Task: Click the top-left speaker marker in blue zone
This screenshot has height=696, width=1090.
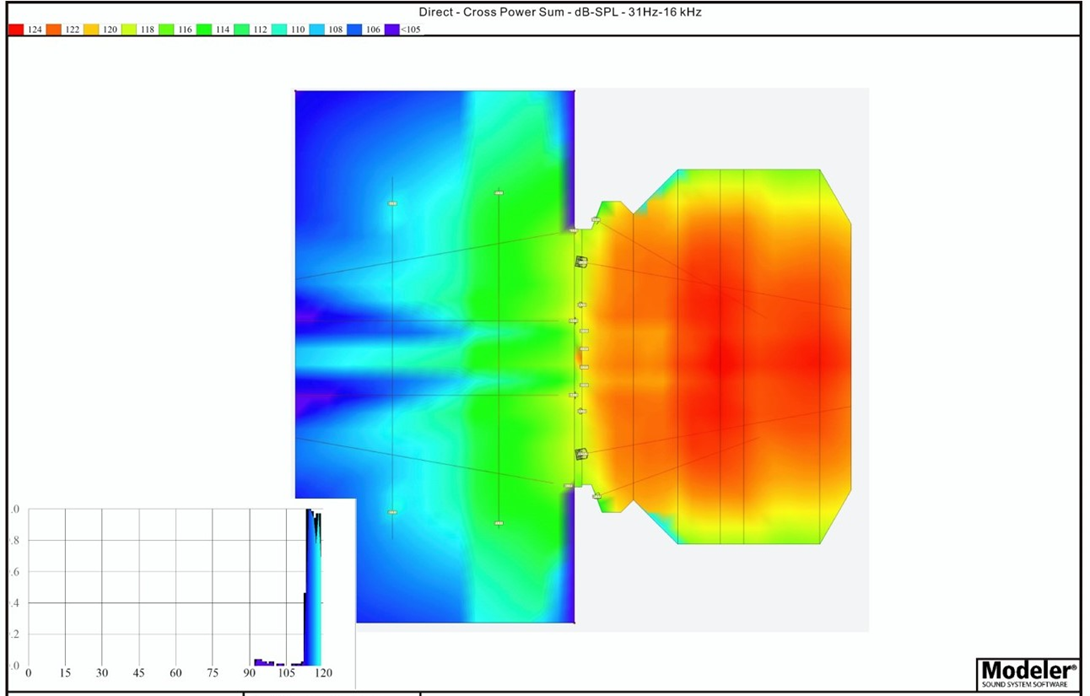Action: (x=393, y=204)
